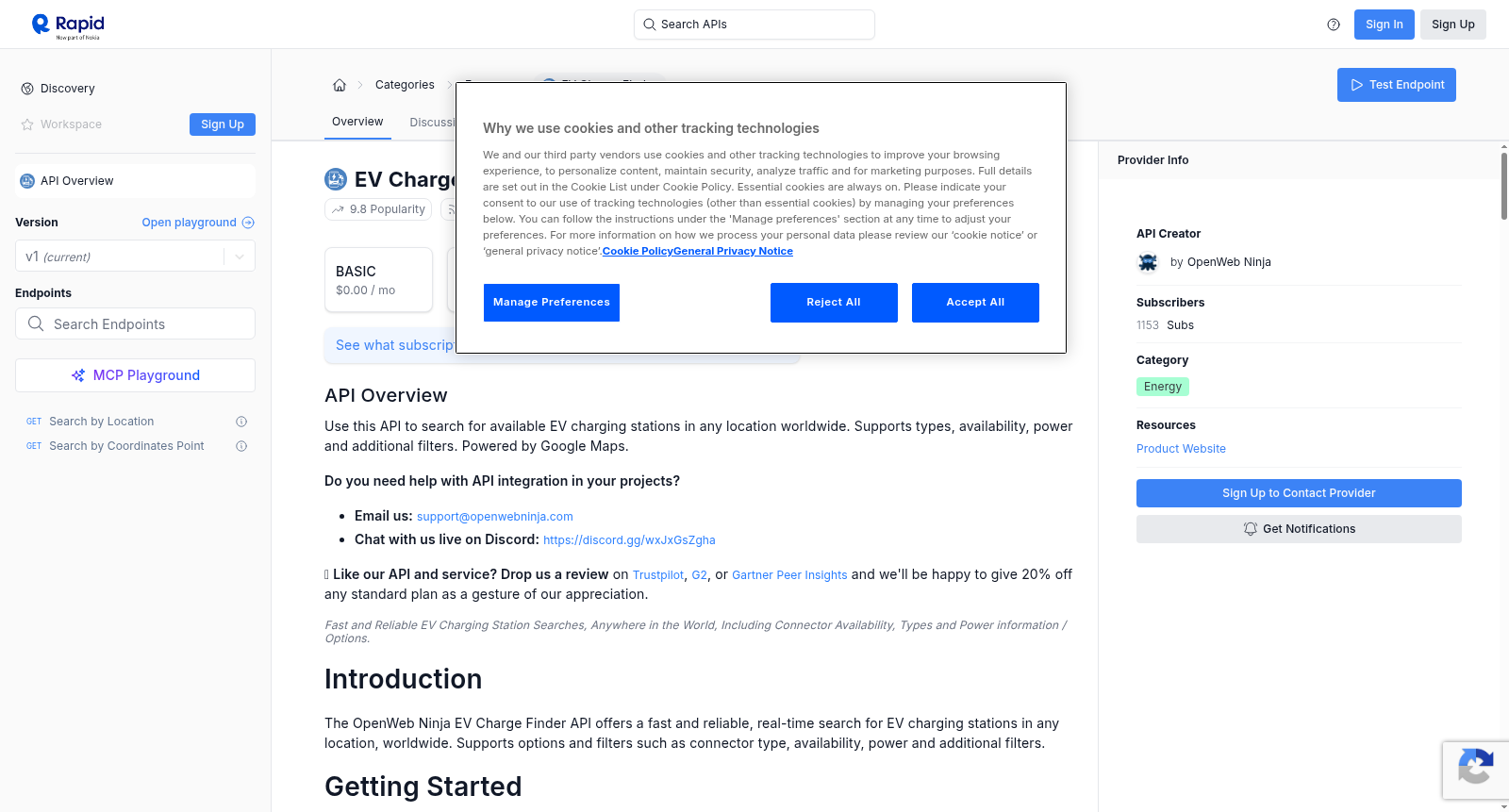This screenshot has width=1509, height=812.
Task: Click the Sign In button
Action: (x=1385, y=25)
